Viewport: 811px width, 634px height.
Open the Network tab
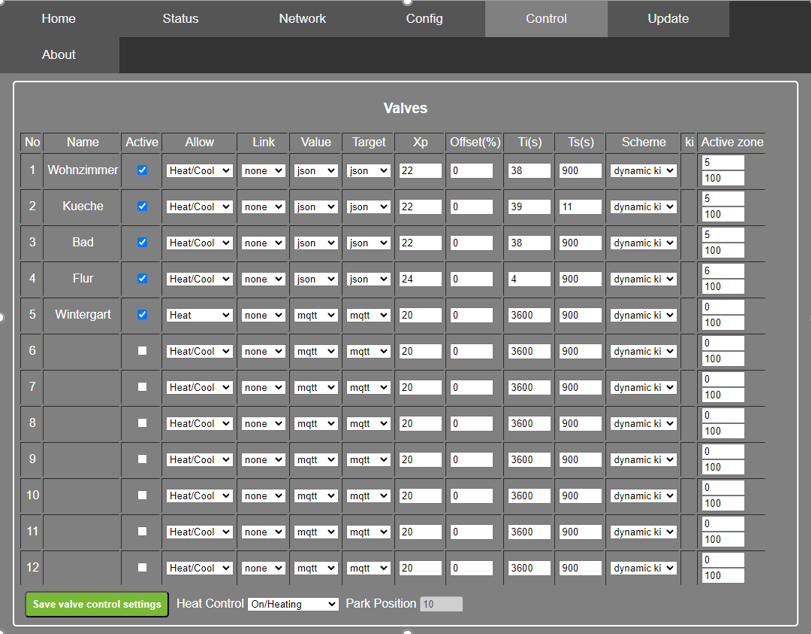303,19
